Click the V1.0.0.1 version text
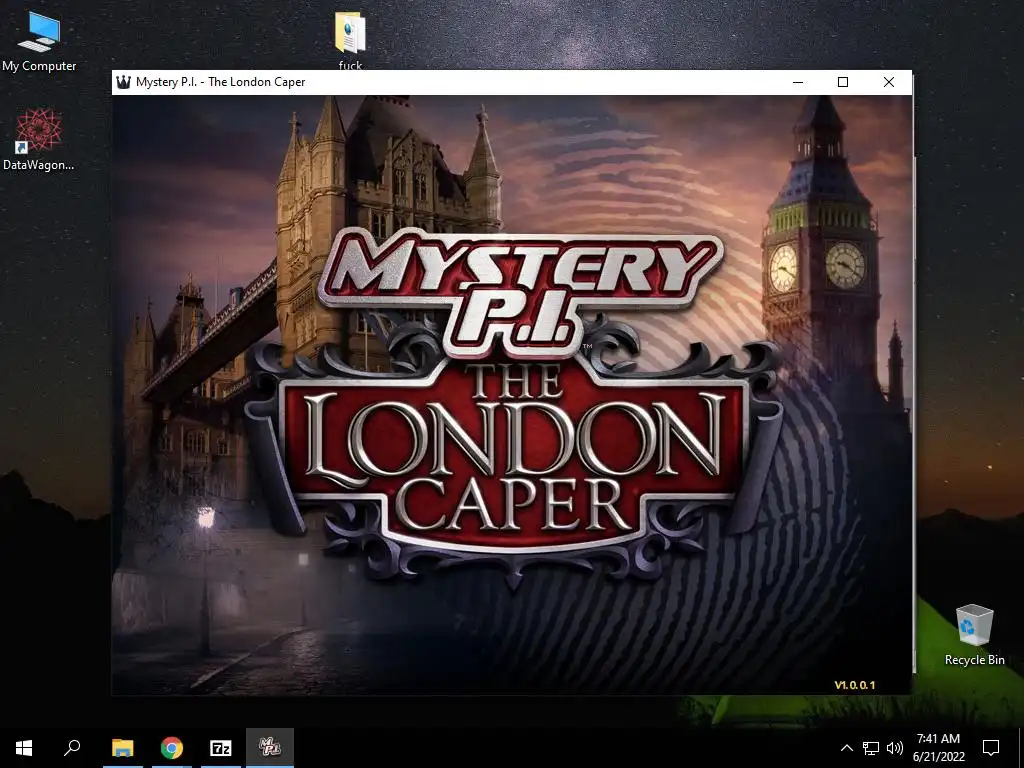The height and width of the screenshot is (768, 1024). pos(854,685)
